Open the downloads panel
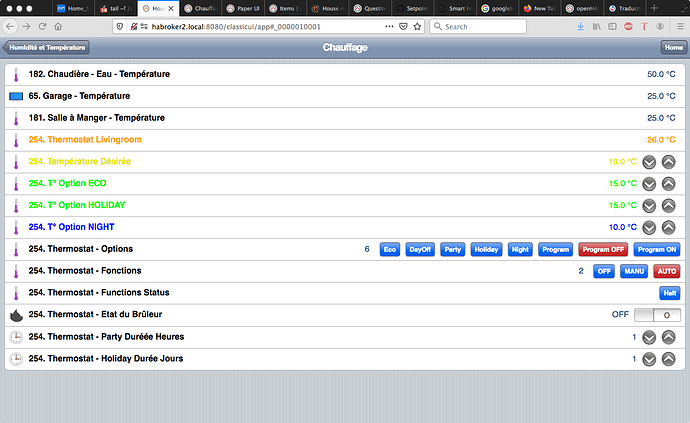Viewport: 690px width, 423px height. point(580,26)
